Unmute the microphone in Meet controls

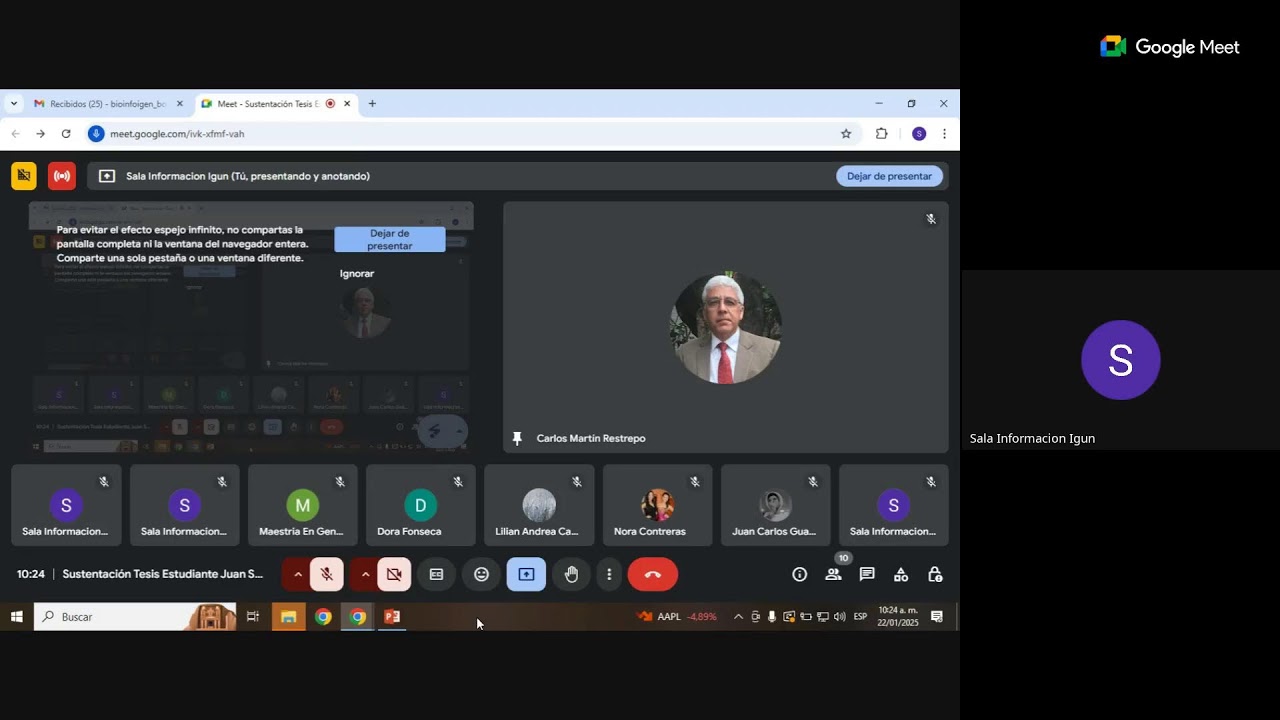point(327,574)
